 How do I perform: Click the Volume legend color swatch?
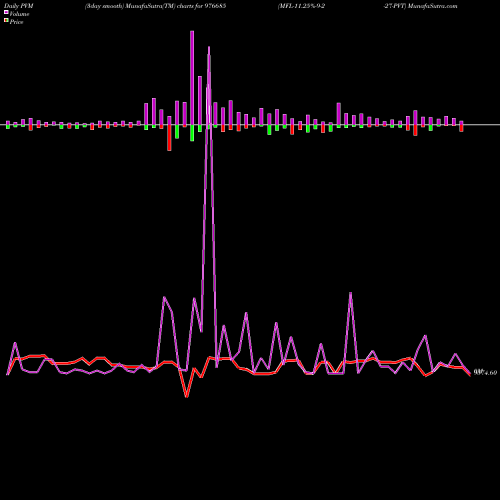[x=6, y=12]
